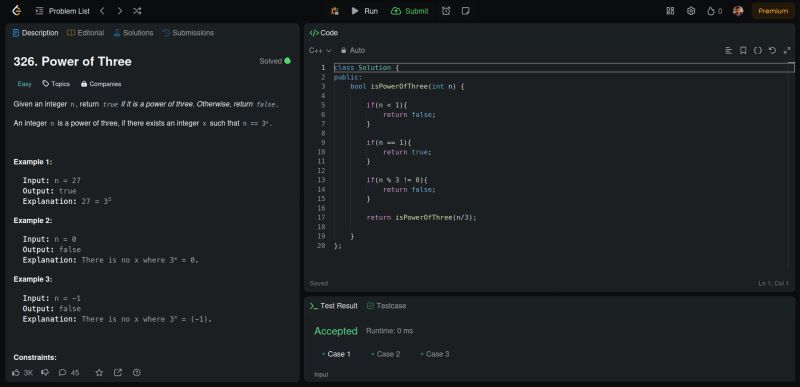This screenshot has height=387, width=800.
Task: Click the Ln 1, Col 1 status
Action: [773, 283]
